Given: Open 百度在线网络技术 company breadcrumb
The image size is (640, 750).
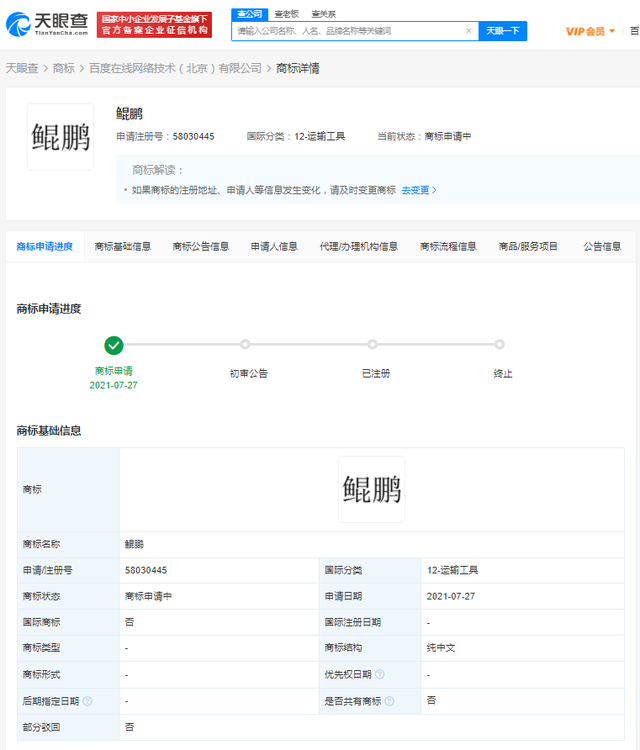Looking at the screenshot, I should tap(176, 68).
